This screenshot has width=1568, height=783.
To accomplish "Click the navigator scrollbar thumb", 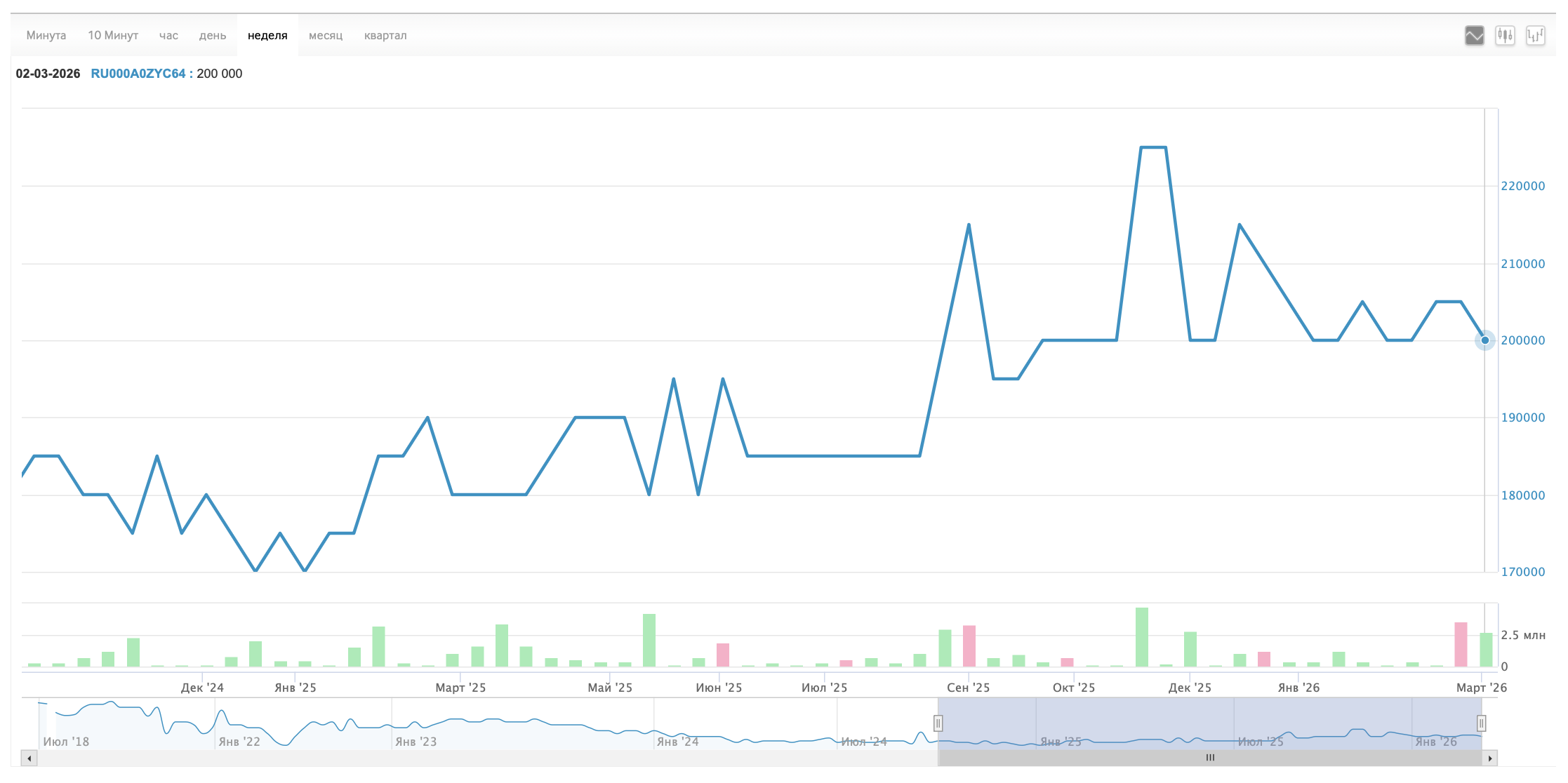I will click(1210, 758).
